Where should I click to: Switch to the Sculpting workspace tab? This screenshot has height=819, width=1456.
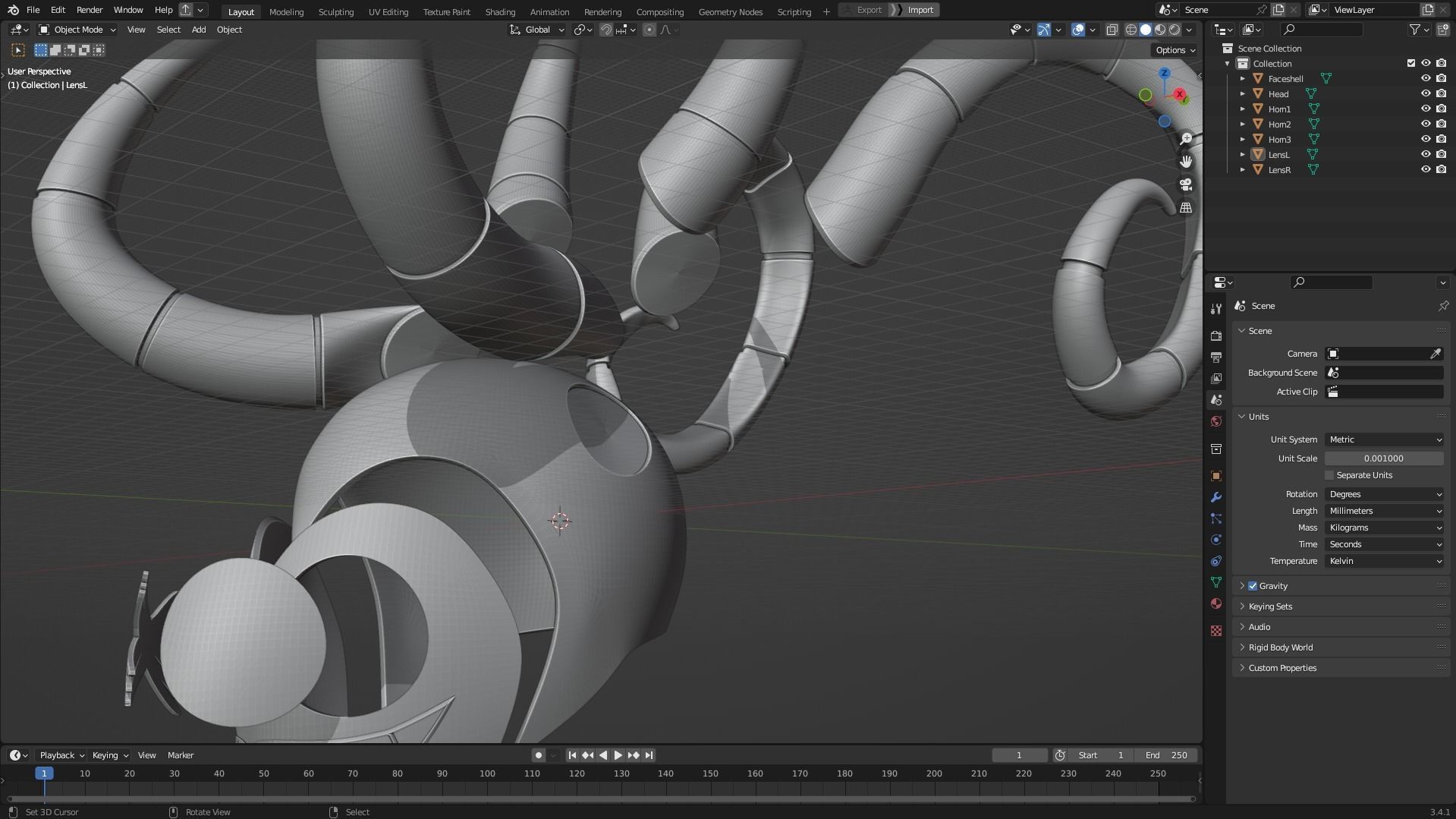point(335,11)
